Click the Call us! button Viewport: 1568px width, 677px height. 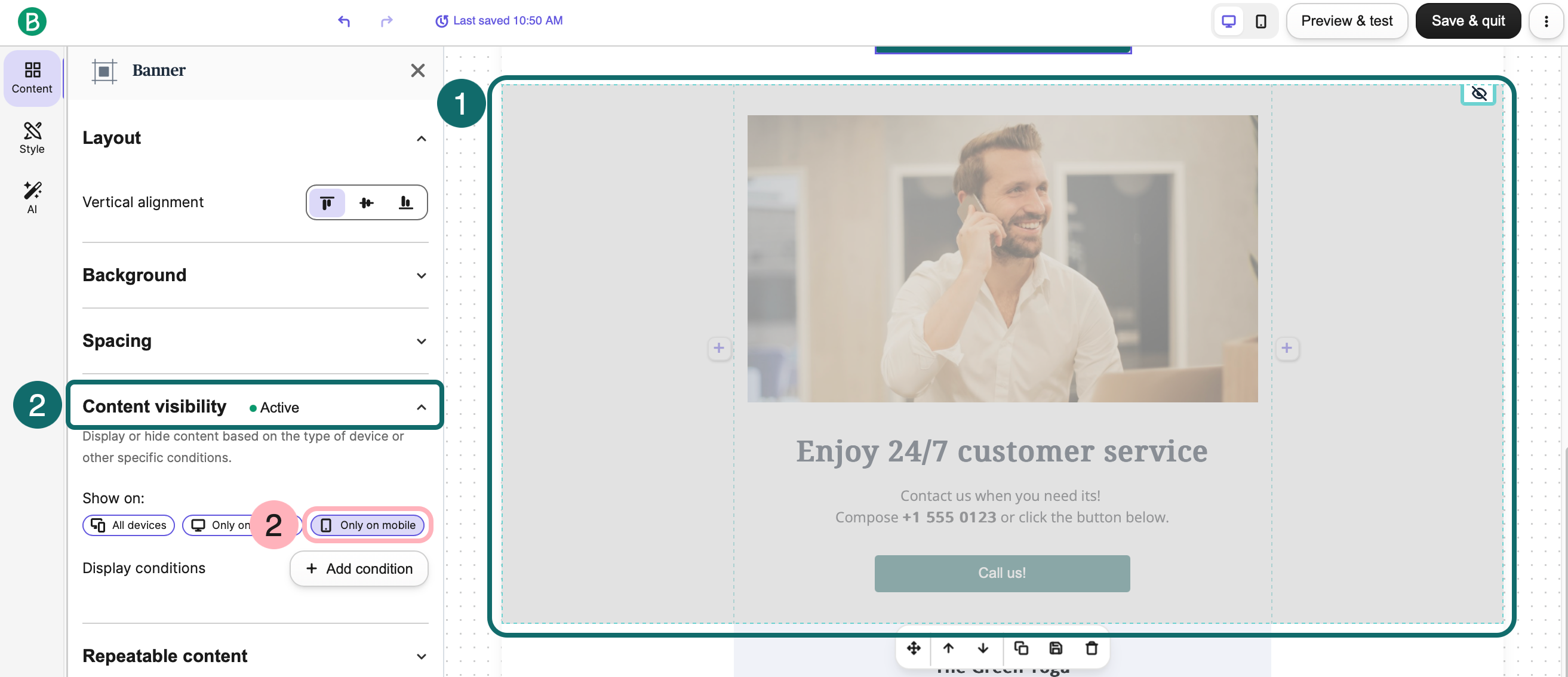tap(1002, 573)
